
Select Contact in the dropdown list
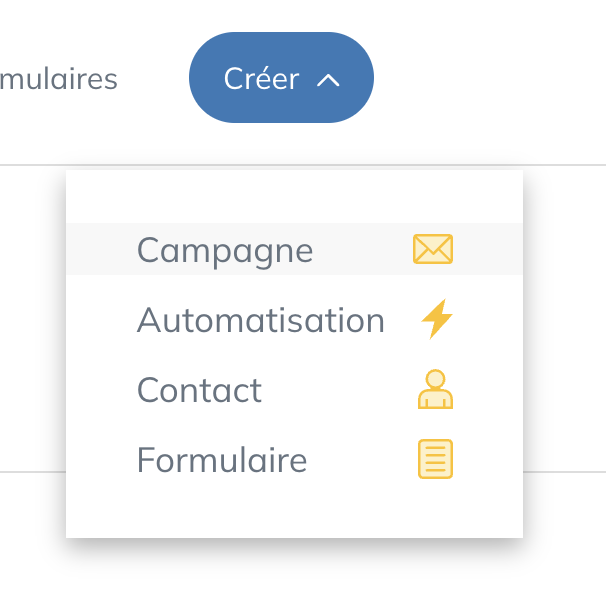(x=294, y=389)
